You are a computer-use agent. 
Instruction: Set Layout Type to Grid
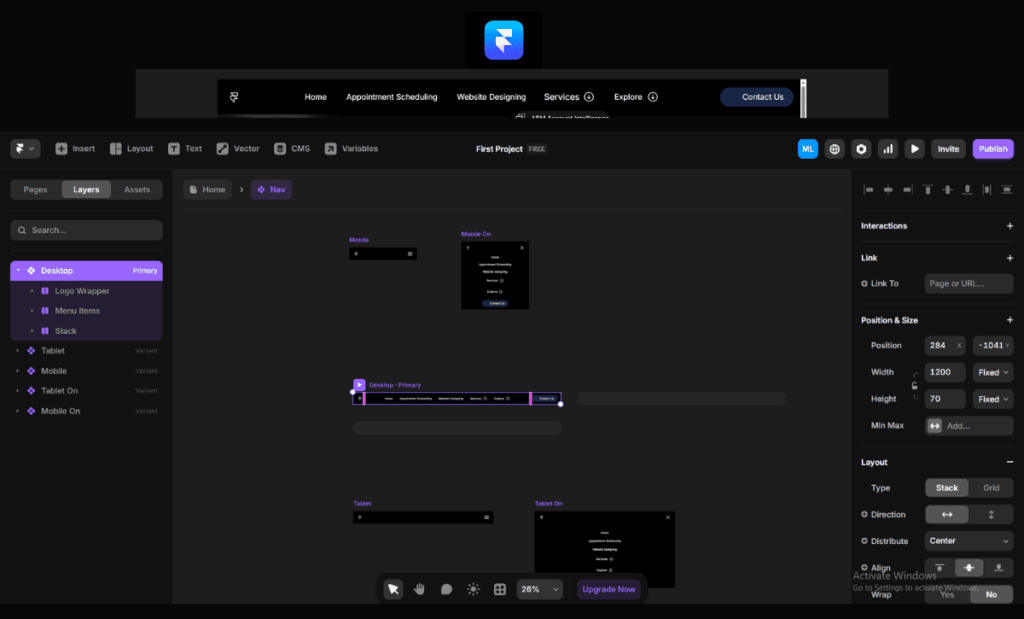pos(991,487)
